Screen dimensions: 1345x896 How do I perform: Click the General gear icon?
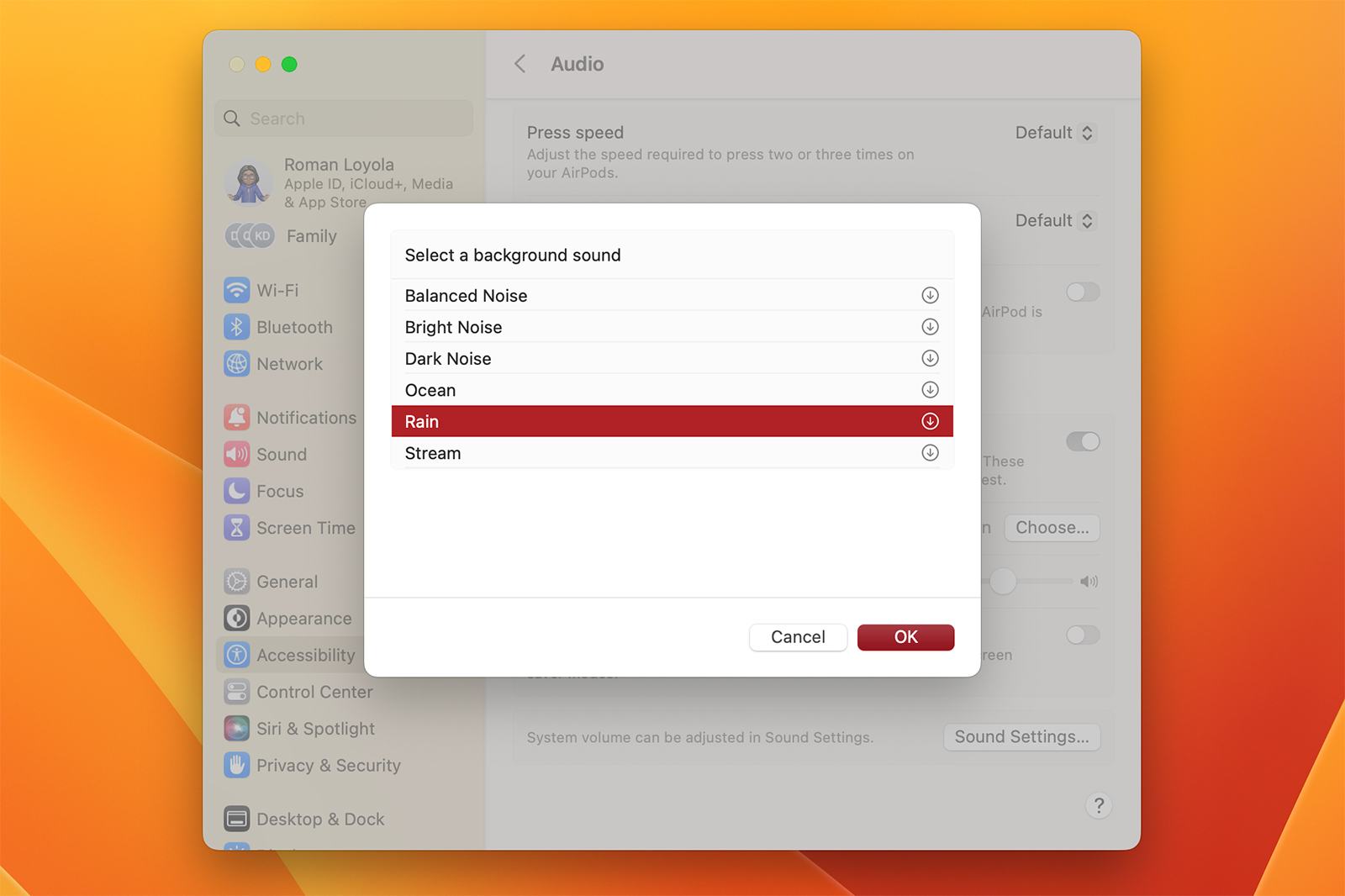coord(237,582)
